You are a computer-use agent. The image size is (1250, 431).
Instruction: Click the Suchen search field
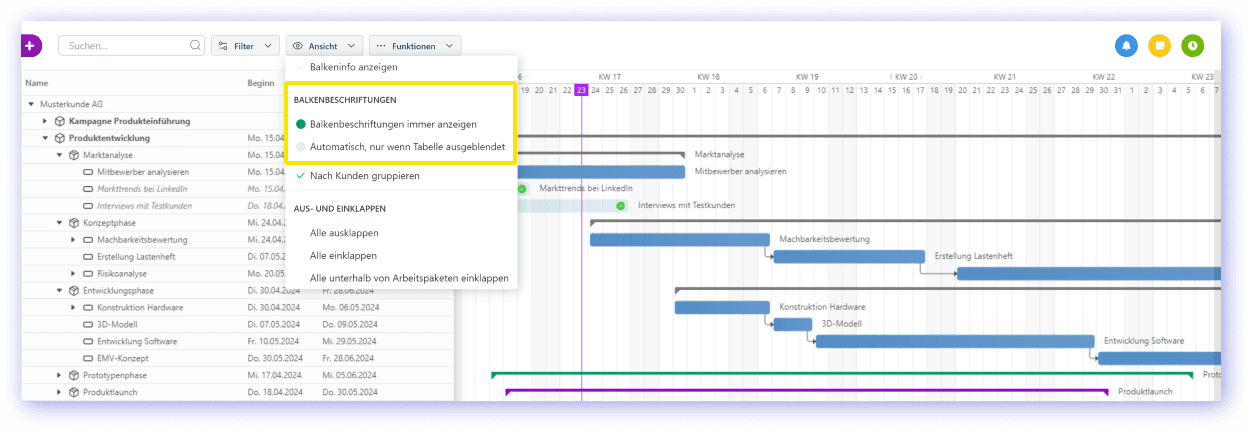click(x=120, y=46)
